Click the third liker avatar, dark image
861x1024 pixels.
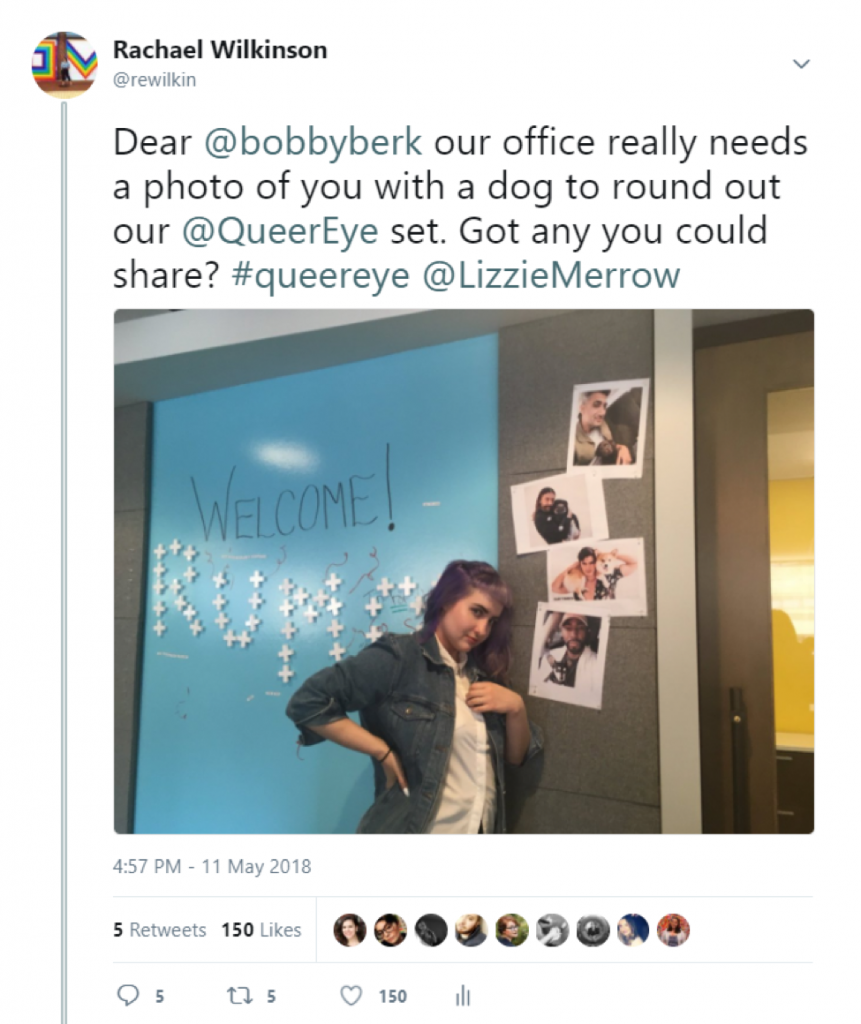(430, 930)
